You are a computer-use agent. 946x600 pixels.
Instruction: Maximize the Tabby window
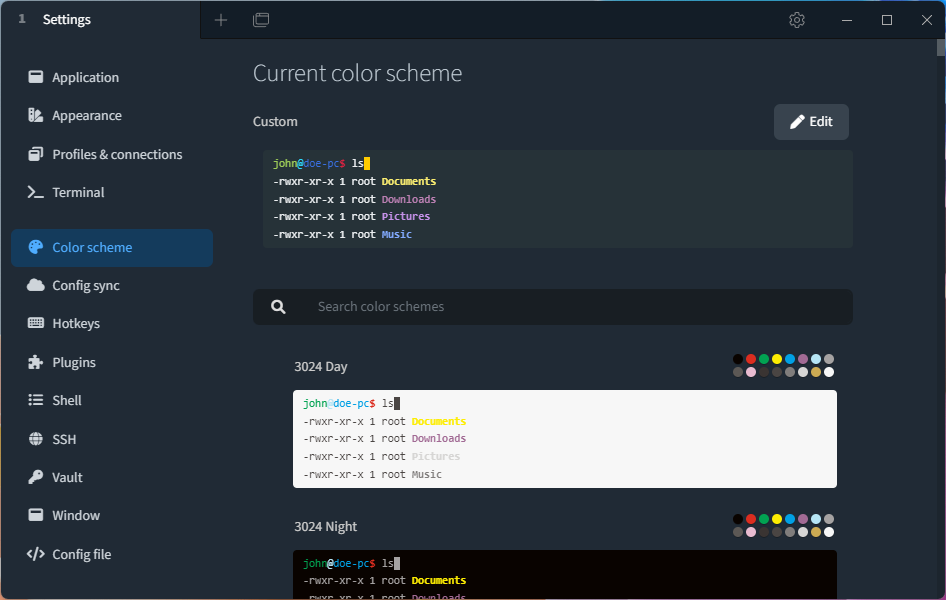coord(887,20)
